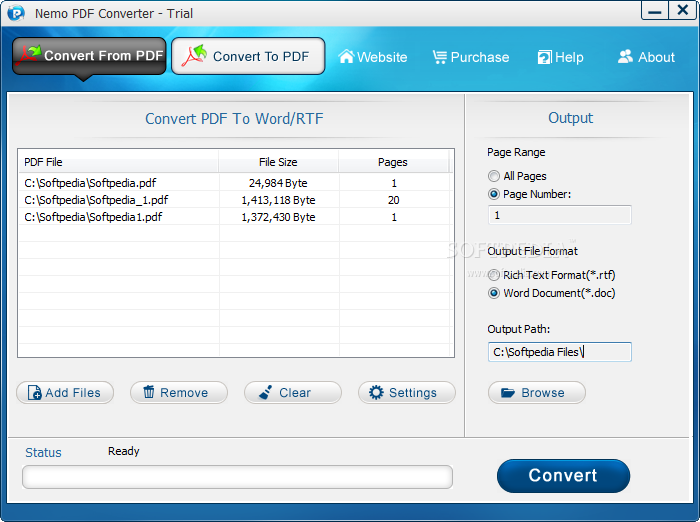Click the Output Path text field
The width and height of the screenshot is (700, 522).
coord(560,352)
